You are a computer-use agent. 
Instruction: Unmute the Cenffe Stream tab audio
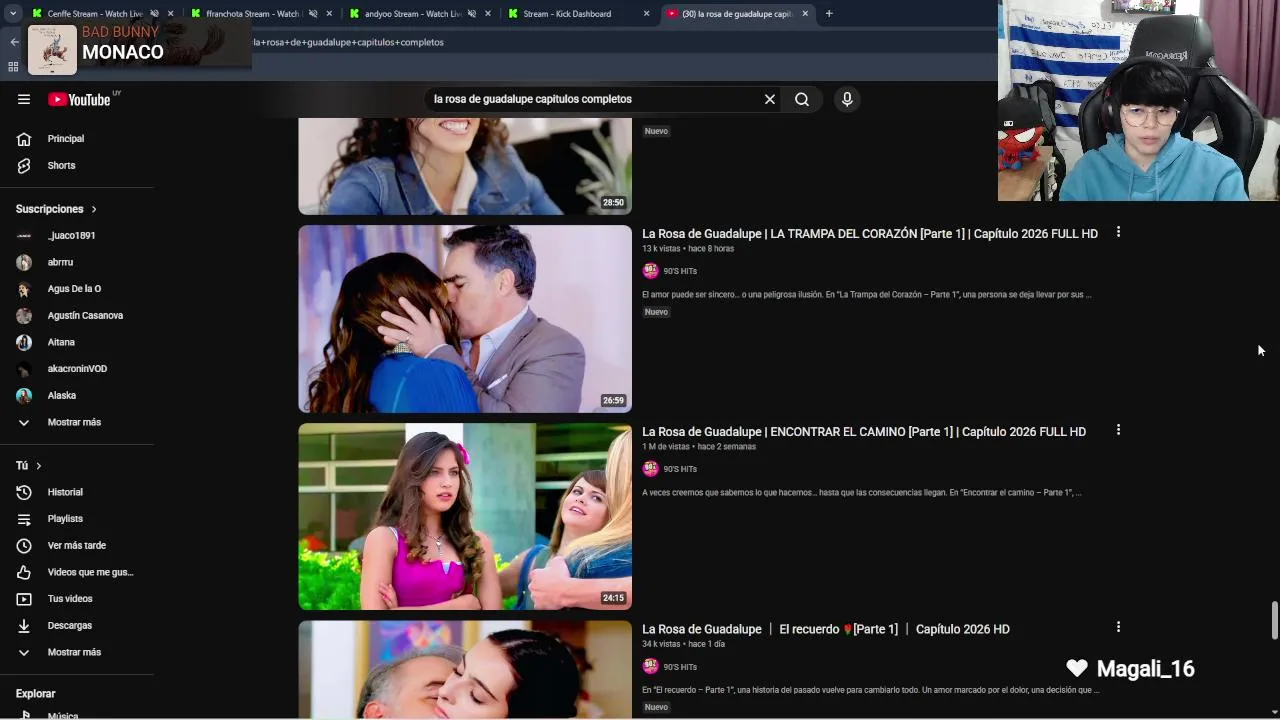pos(154,14)
